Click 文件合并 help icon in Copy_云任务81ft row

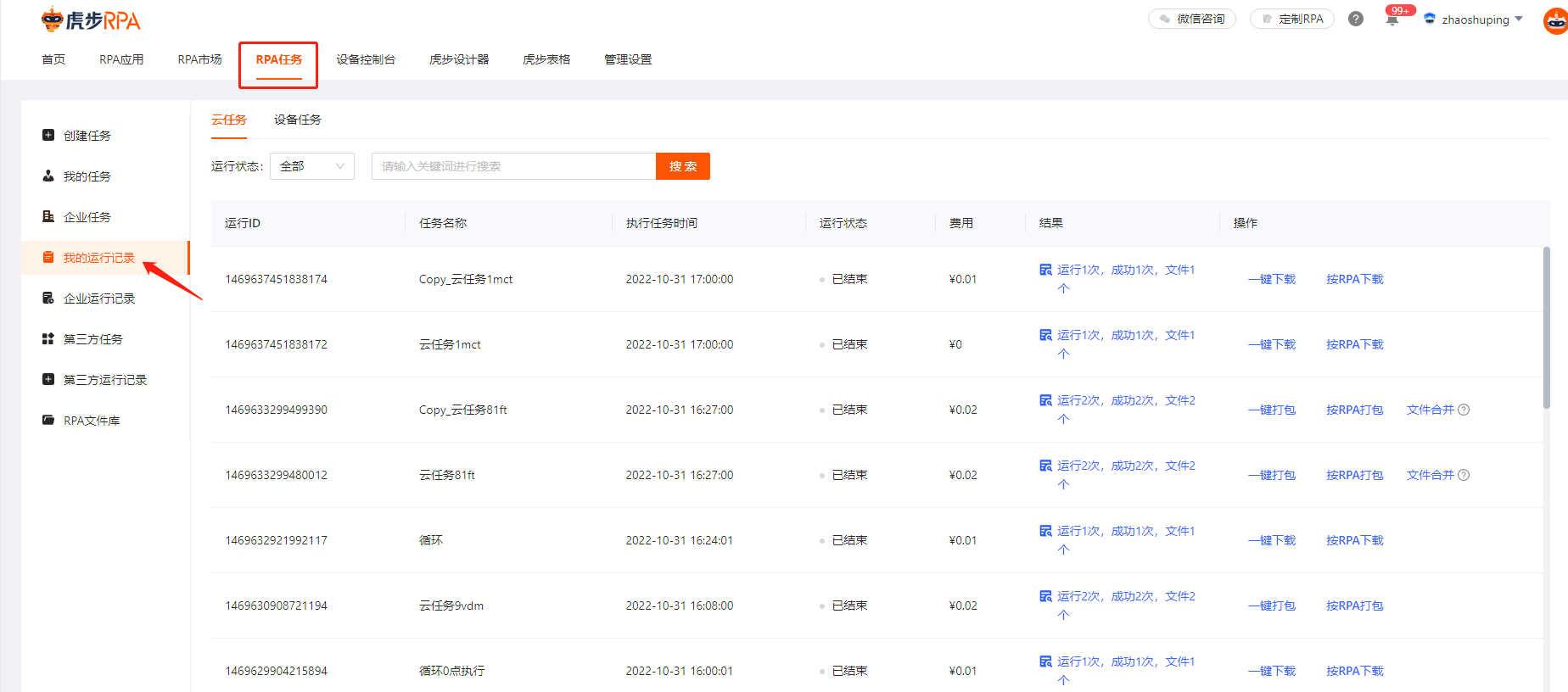tap(1464, 410)
